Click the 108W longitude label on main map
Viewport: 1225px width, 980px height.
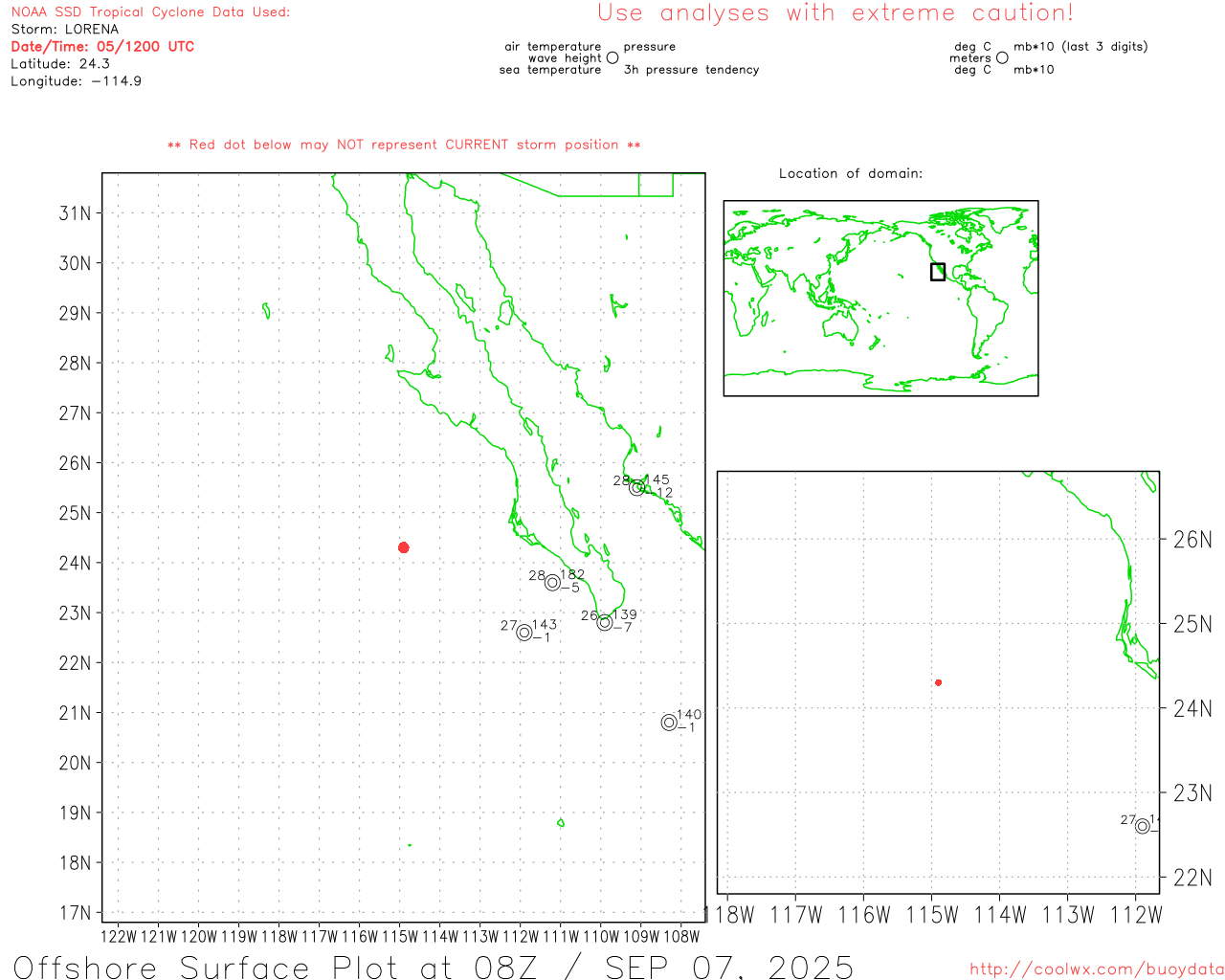pyautogui.click(x=681, y=937)
